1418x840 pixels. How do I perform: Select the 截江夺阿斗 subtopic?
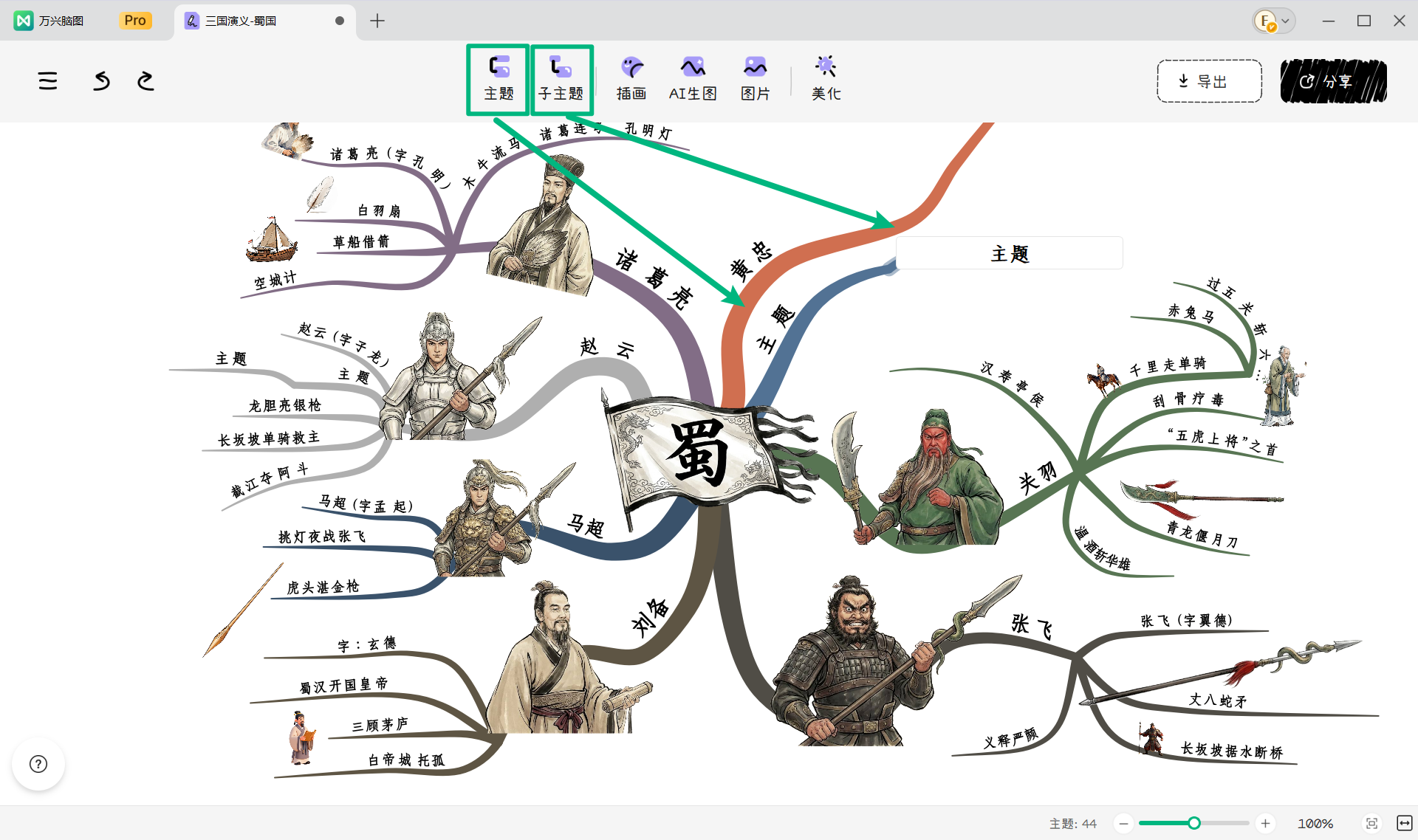[270, 480]
